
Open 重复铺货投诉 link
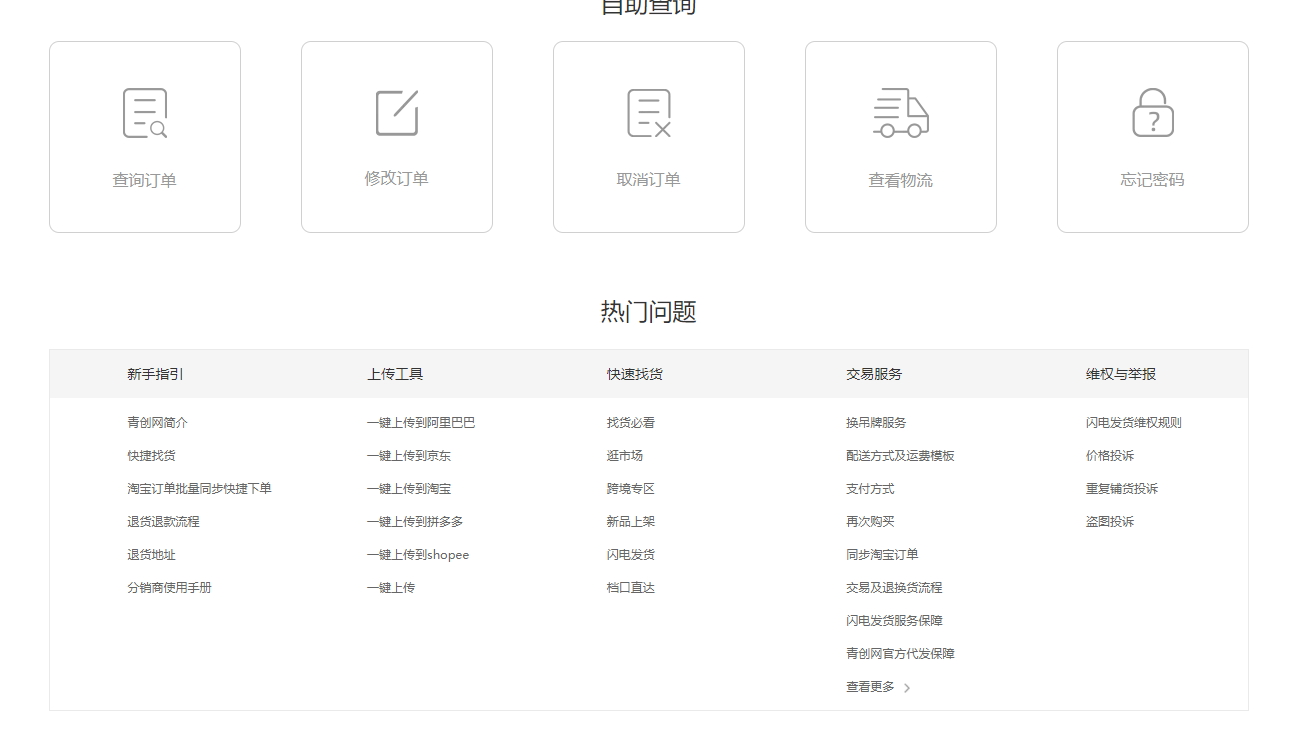point(1122,489)
